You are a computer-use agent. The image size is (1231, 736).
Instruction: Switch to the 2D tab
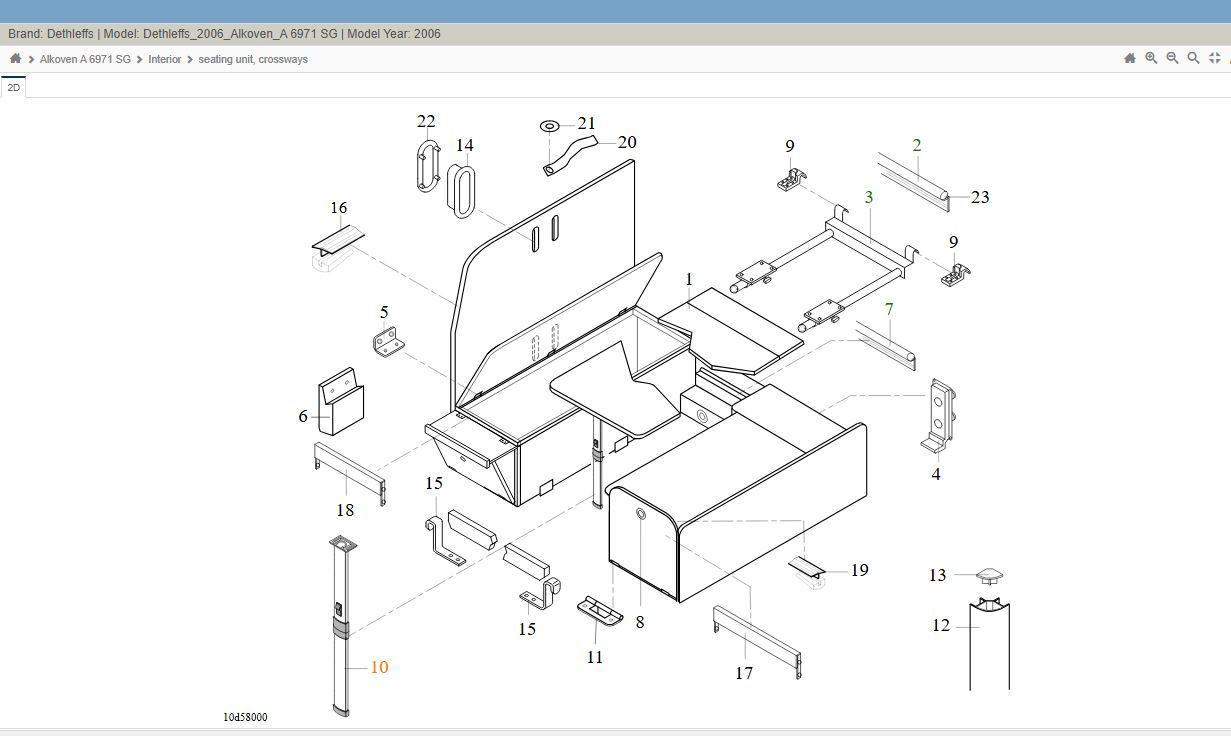tap(13, 88)
